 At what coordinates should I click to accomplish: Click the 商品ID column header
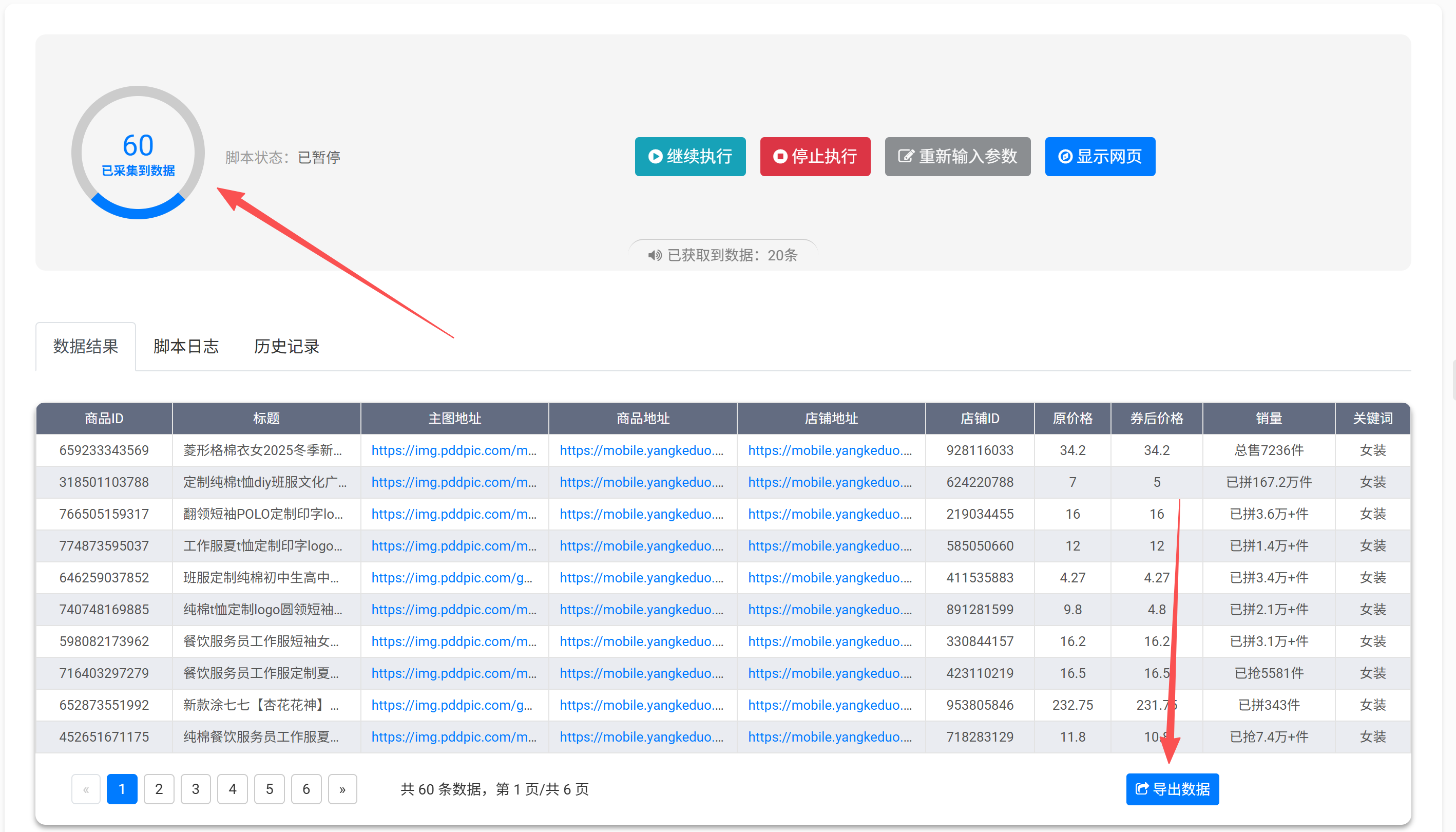104,419
